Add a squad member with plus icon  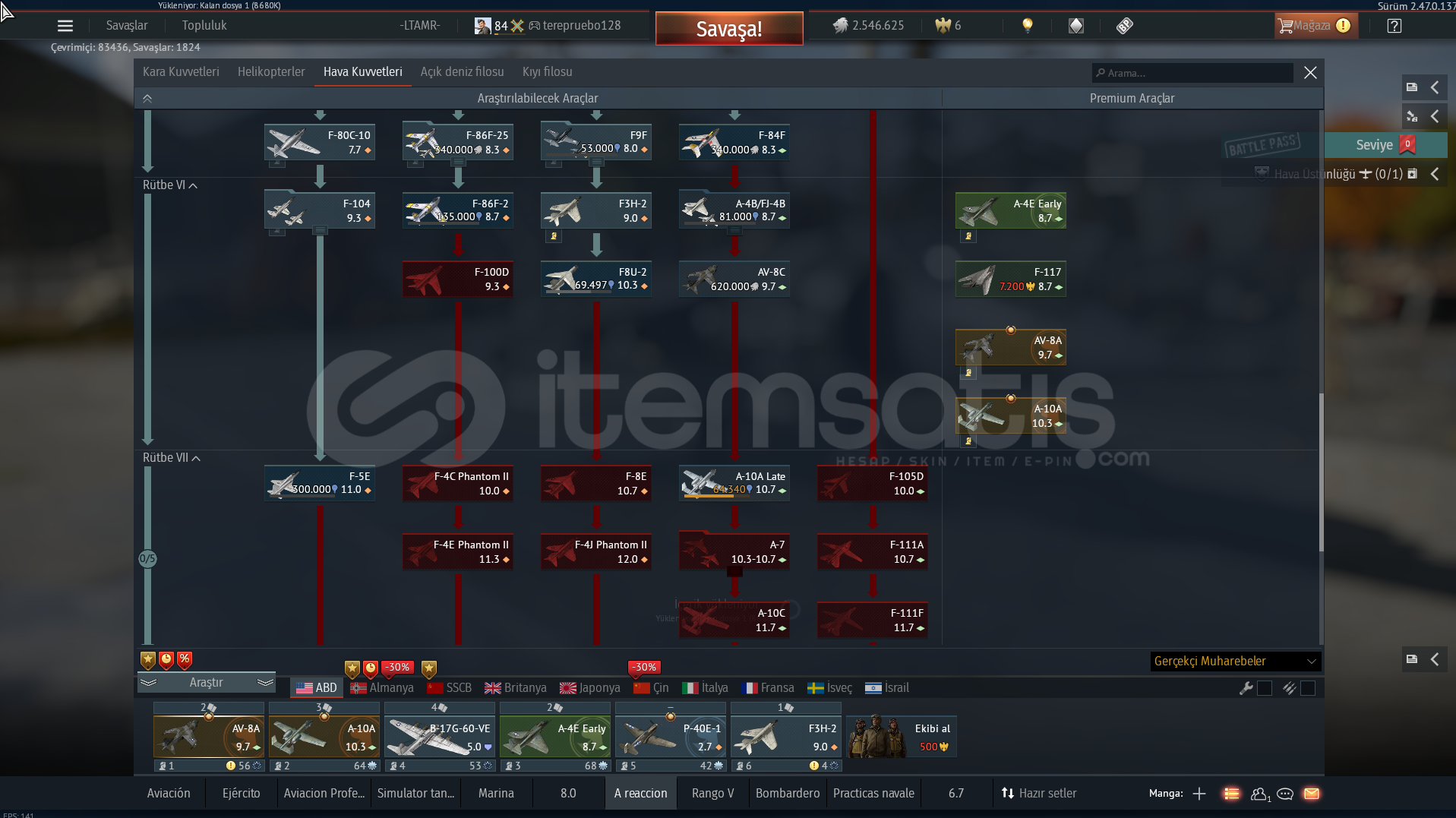pyautogui.click(x=1199, y=794)
